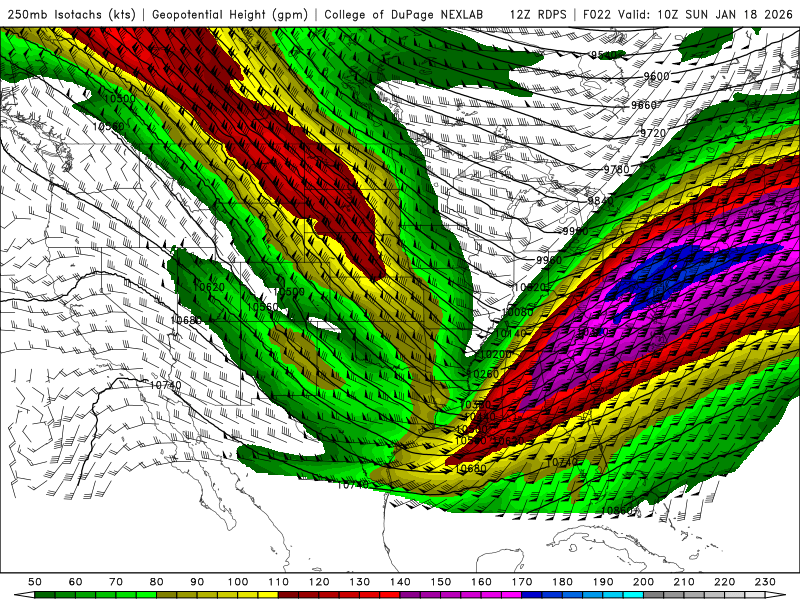Screen dimensions: 800x600
Task: Click the "10080" height contour label
Action: pos(517,312)
